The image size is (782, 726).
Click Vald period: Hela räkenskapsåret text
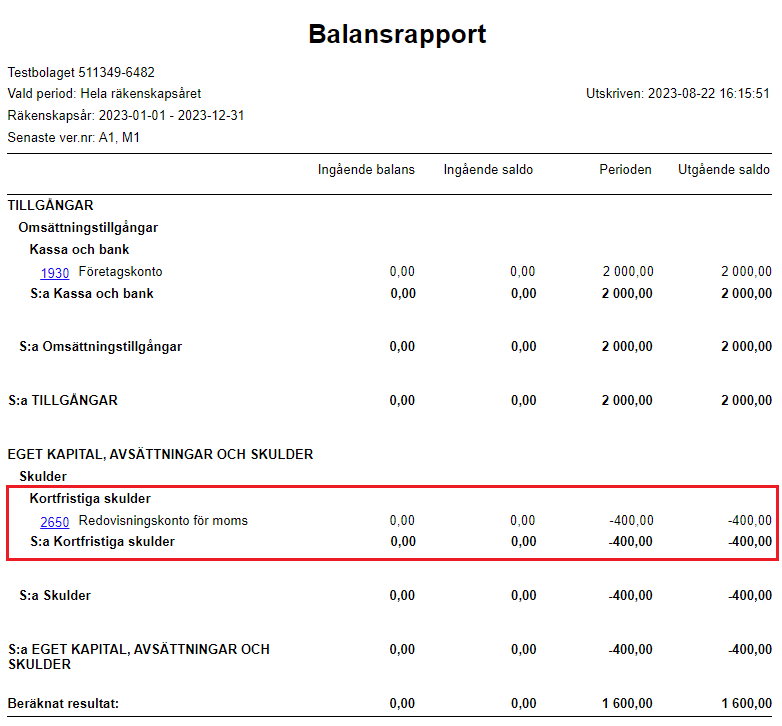click(104, 94)
